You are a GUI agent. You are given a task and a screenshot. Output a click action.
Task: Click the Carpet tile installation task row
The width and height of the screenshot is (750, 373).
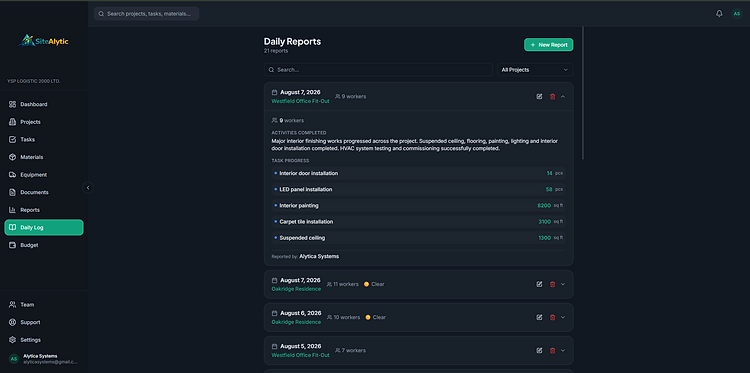pos(419,222)
